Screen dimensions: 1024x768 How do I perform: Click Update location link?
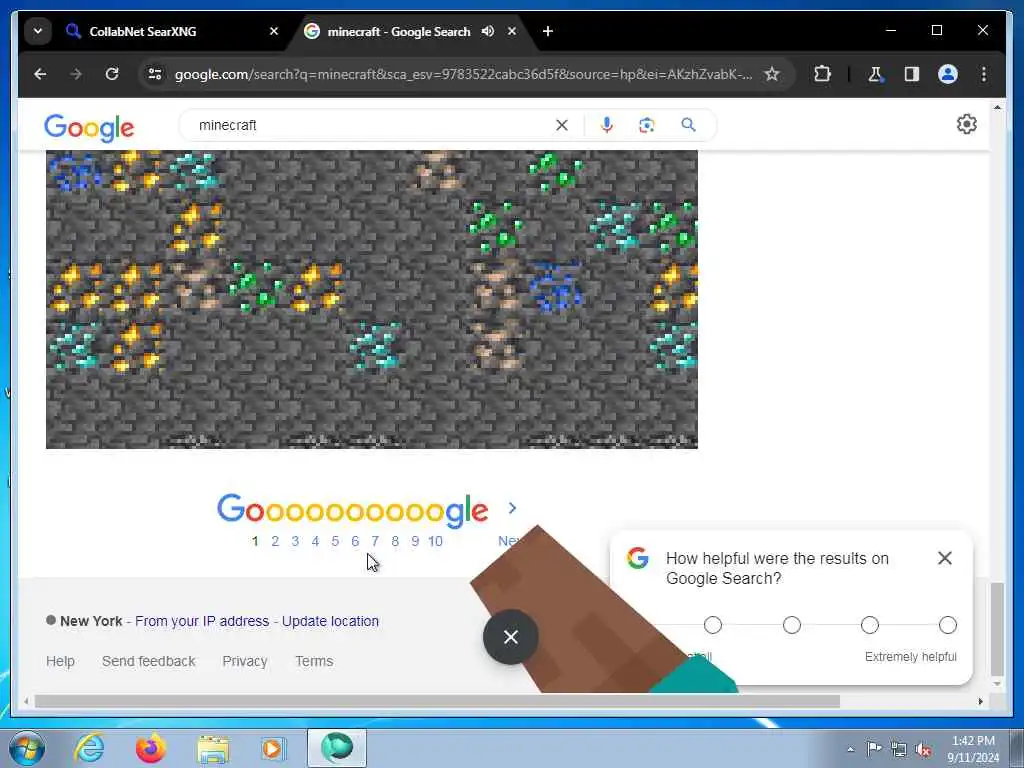pyautogui.click(x=330, y=621)
